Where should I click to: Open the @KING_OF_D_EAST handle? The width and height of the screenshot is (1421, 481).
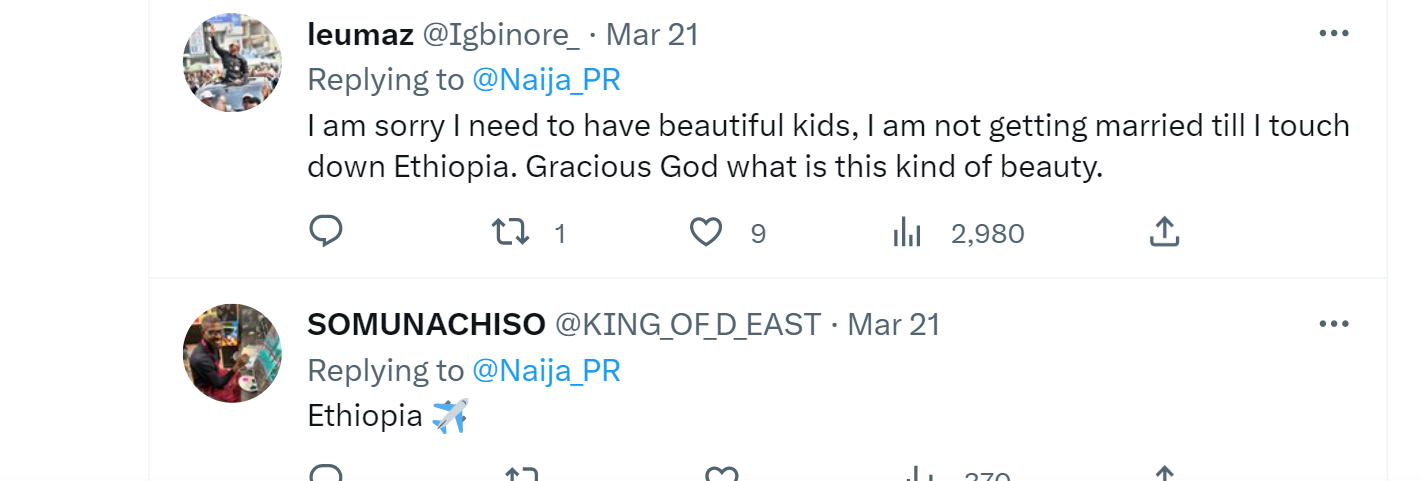688,325
